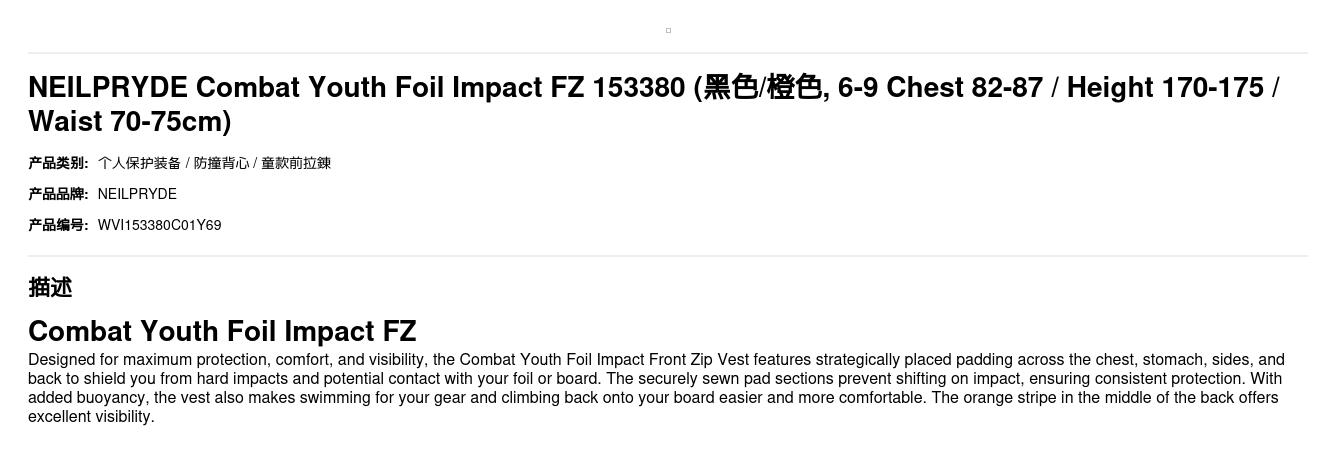Screen dimensions: 1328x456
Task: Click "Height 170-175" text in title
Action: pyautogui.click(x=1165, y=88)
